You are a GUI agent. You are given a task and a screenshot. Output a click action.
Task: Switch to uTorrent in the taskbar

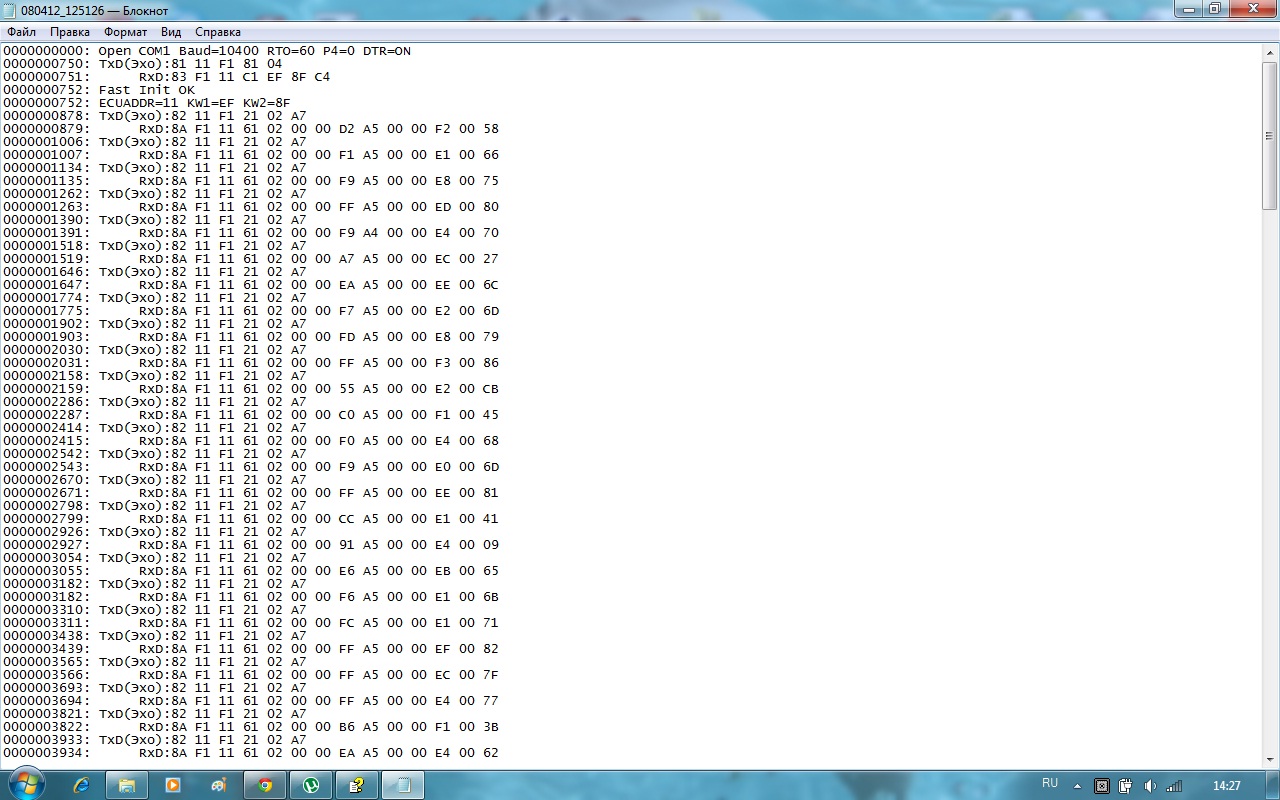[x=311, y=785]
